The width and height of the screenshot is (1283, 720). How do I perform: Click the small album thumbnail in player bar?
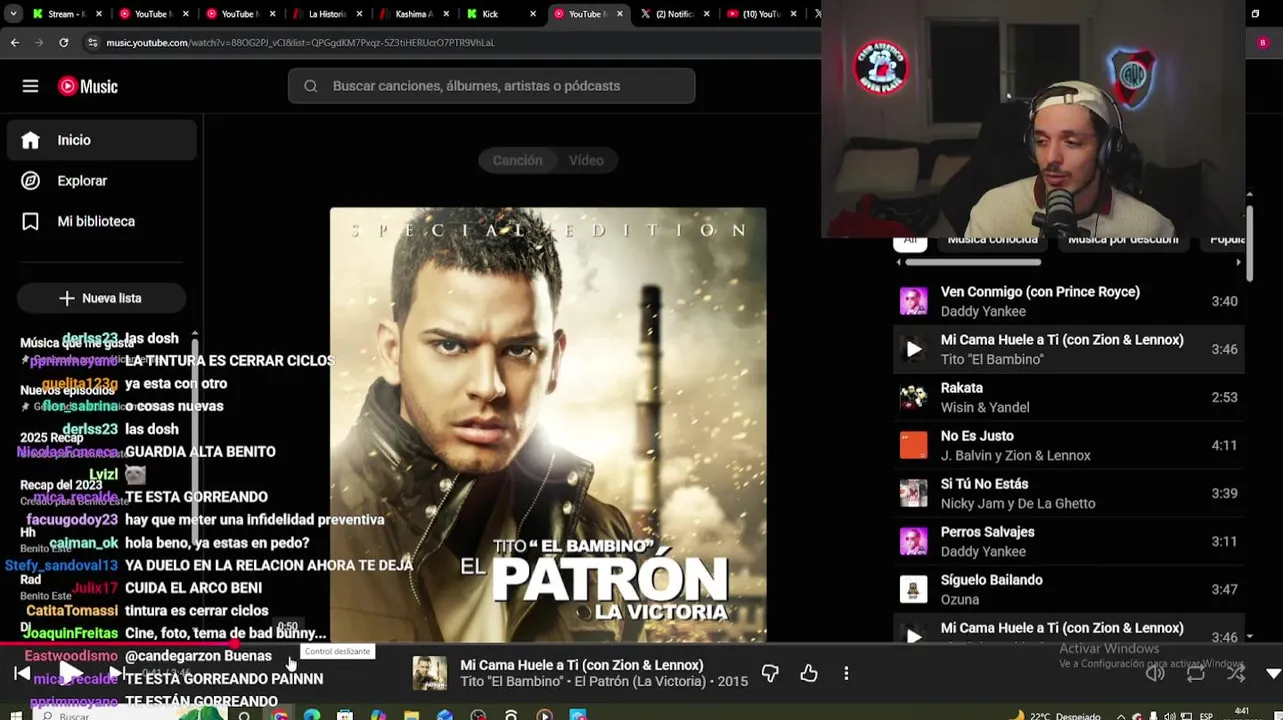coord(430,673)
